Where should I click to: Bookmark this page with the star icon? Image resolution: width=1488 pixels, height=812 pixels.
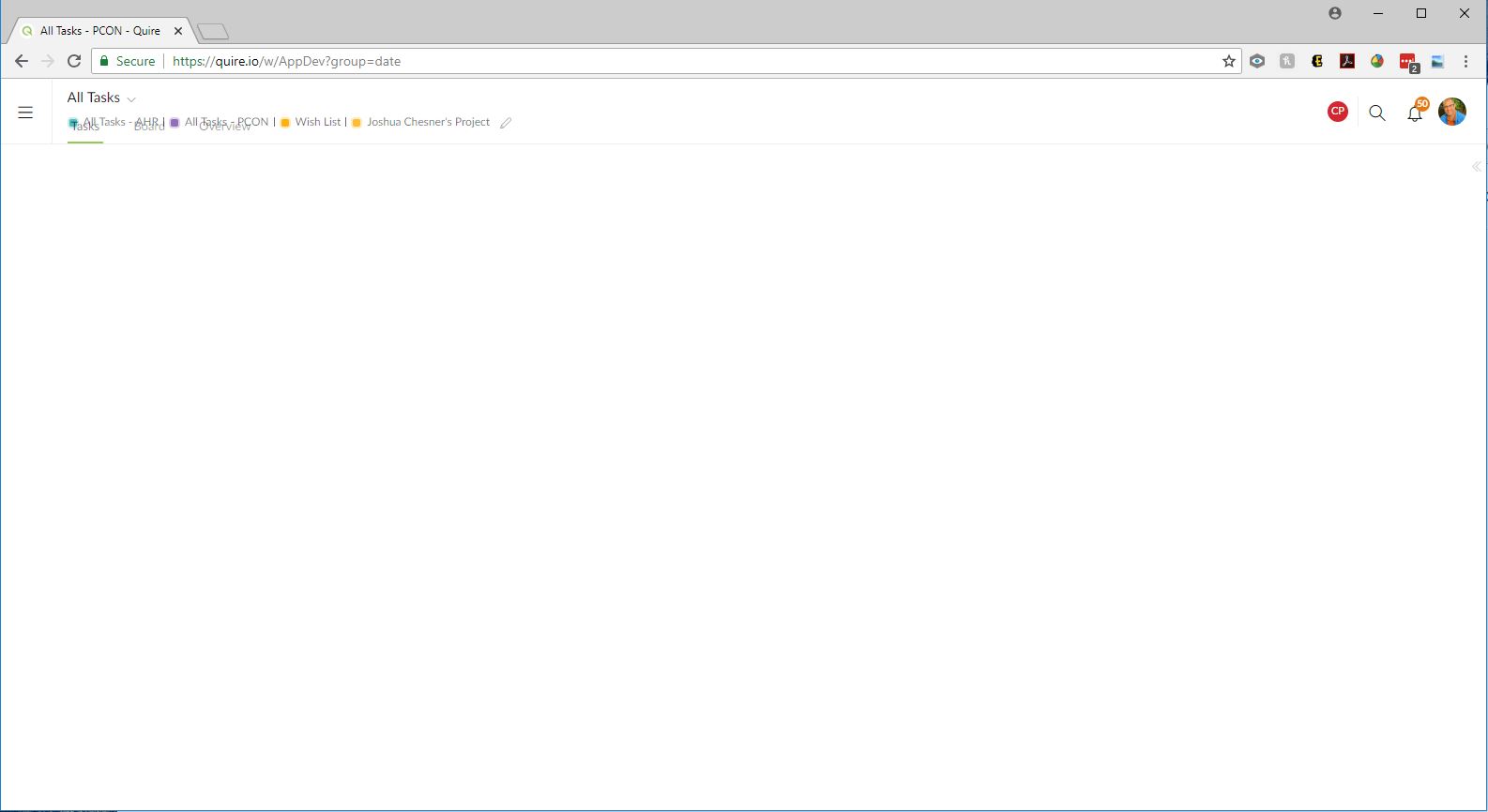1229,61
